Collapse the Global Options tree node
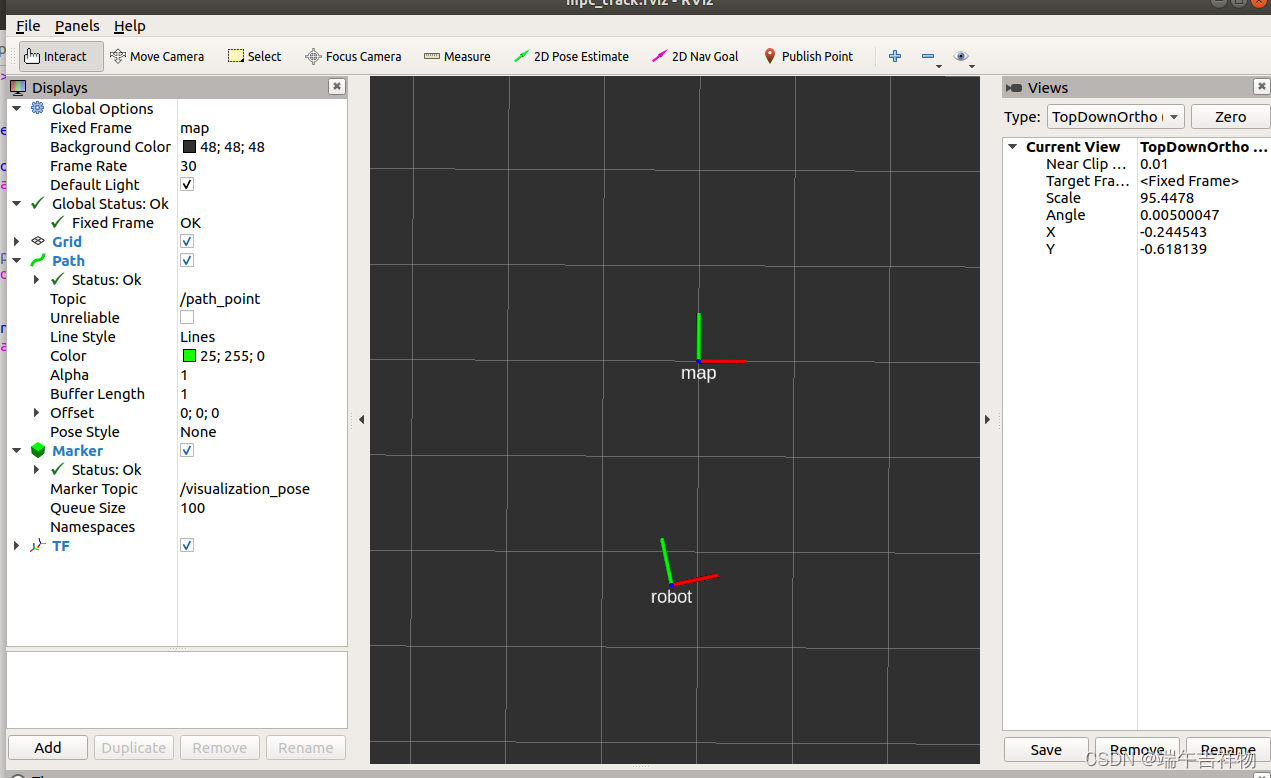This screenshot has height=778, width=1271. 17,108
